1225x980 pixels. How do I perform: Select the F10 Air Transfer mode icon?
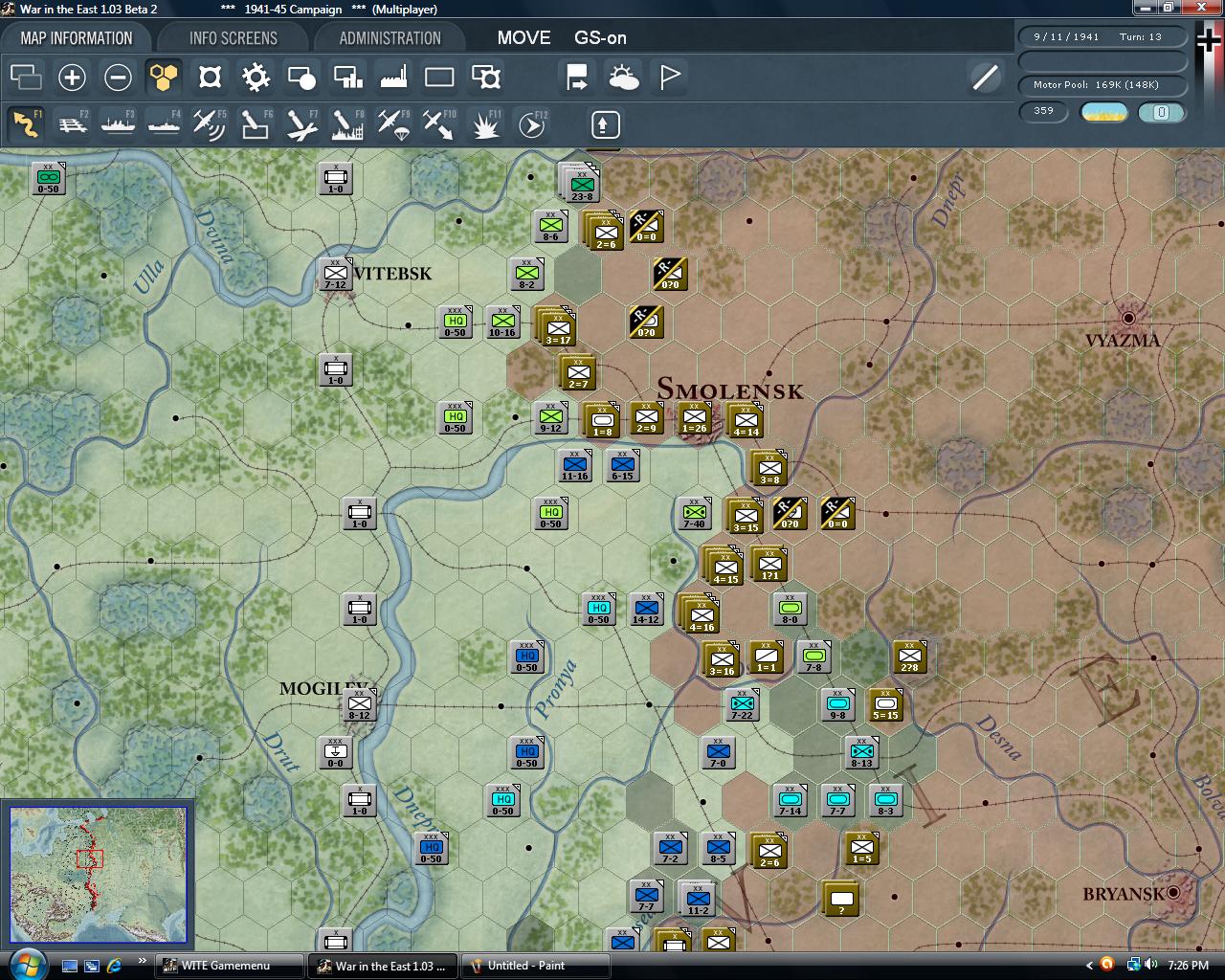click(x=439, y=124)
